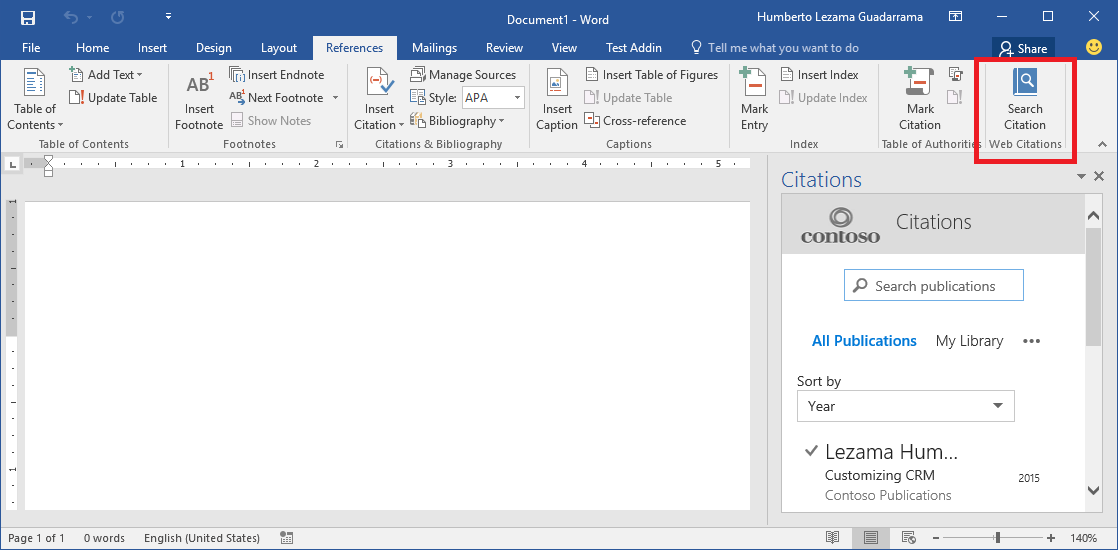Switch to the Review tab

505,48
